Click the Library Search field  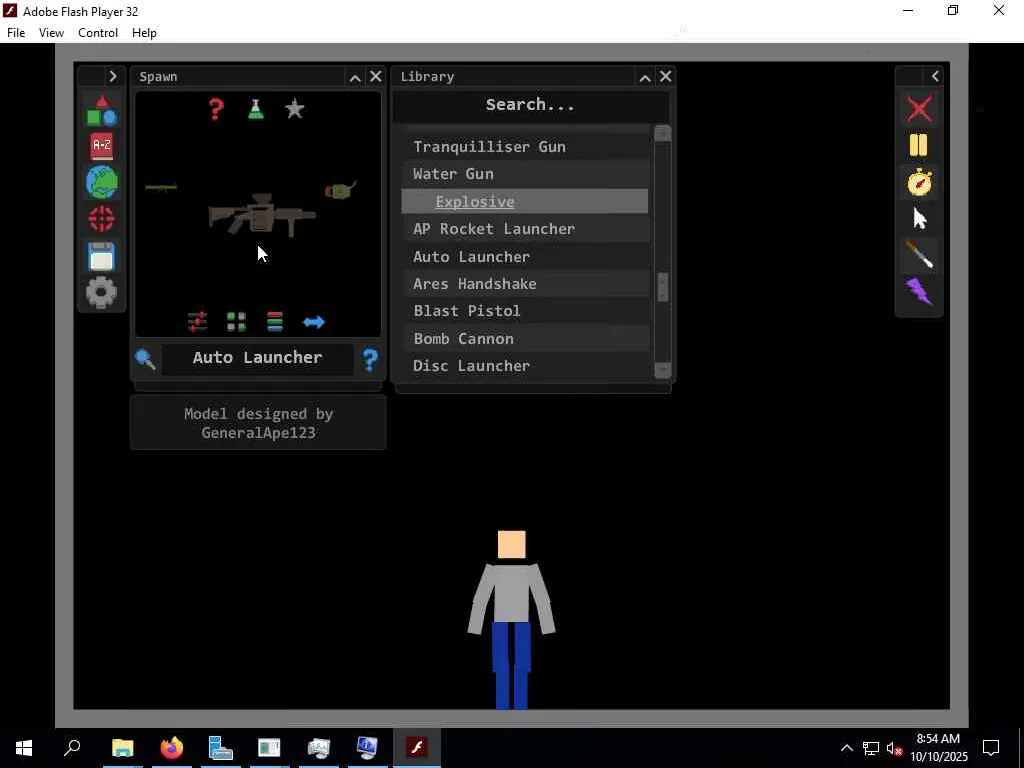(530, 104)
